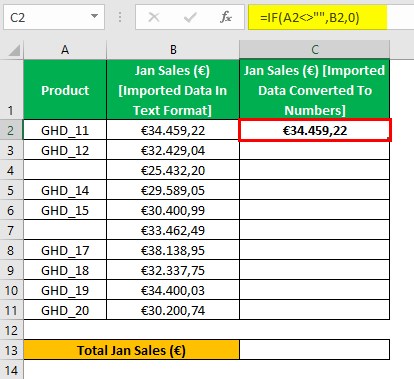The height and width of the screenshot is (379, 414).
Task: Select cell A3 containing GHD_12
Action: coord(65,150)
